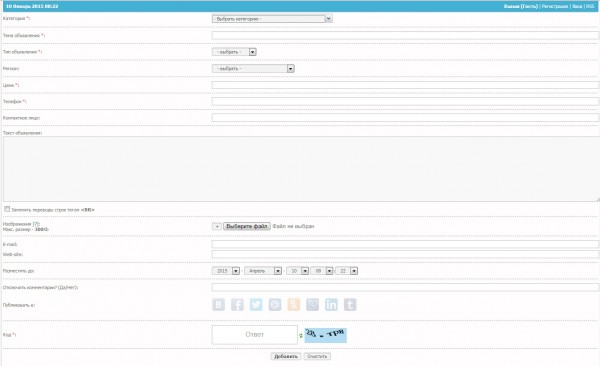Toggle the LinkedIn publish icon

tap(331, 305)
